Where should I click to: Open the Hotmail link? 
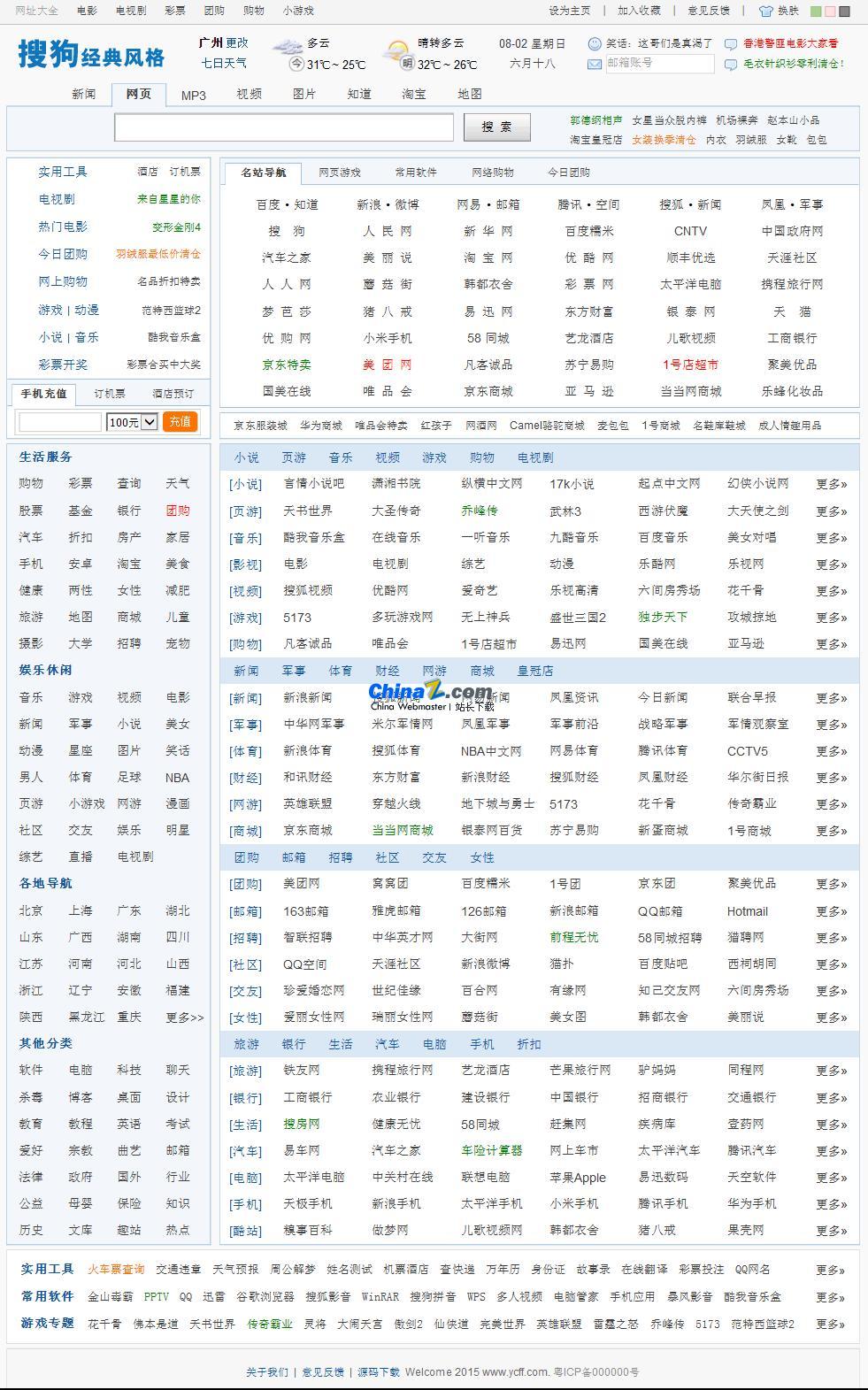pos(748,911)
